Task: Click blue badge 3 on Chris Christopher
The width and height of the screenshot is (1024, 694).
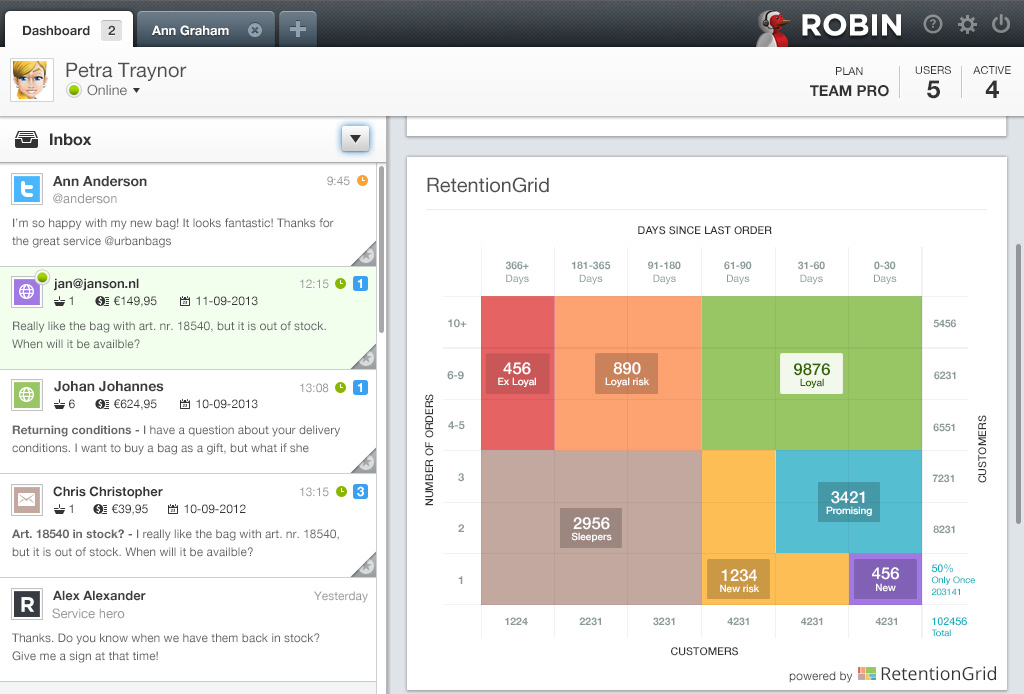Action: click(360, 491)
